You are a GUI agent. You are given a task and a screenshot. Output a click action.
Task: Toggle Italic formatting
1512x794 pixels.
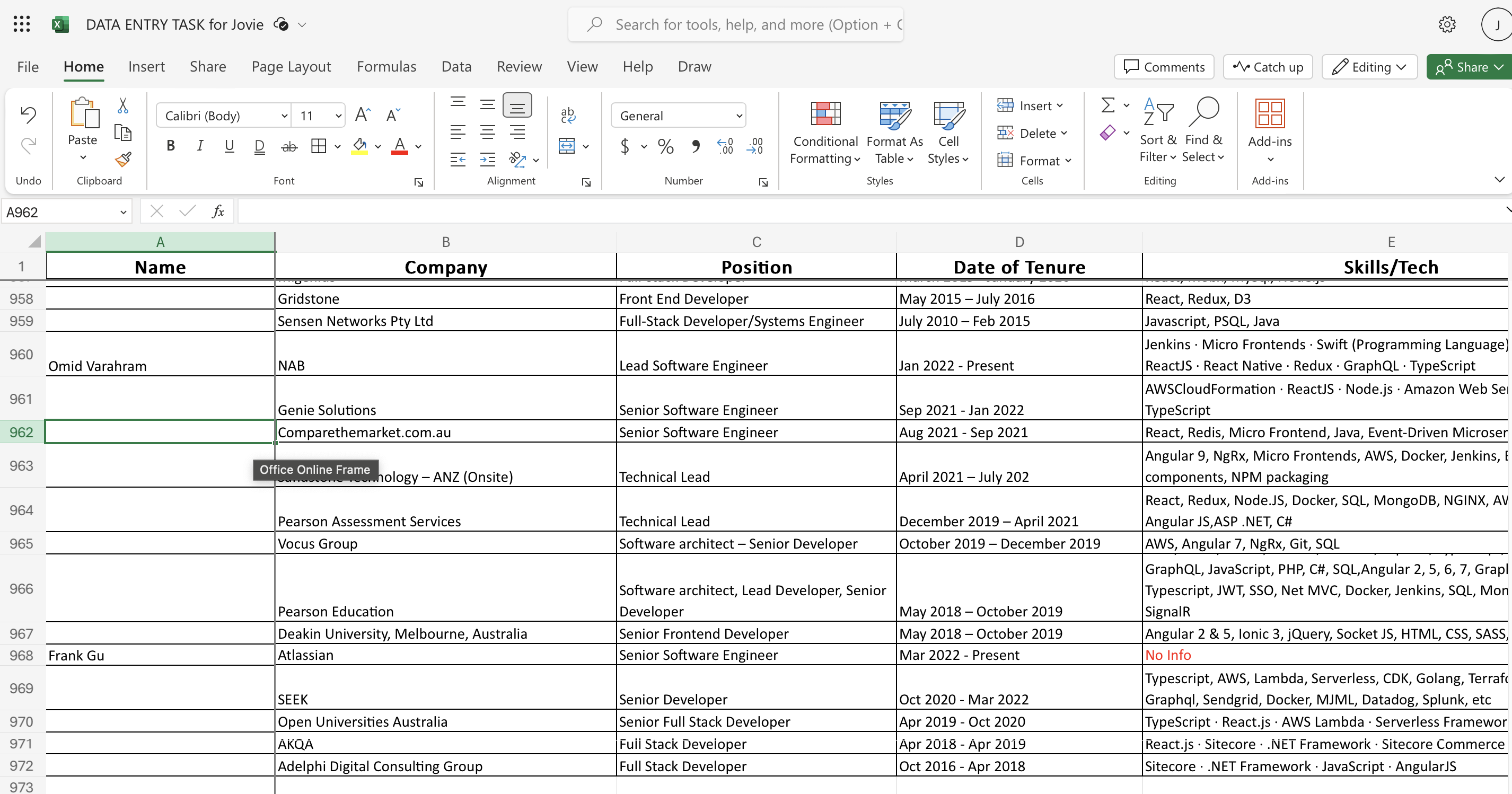[x=200, y=146]
